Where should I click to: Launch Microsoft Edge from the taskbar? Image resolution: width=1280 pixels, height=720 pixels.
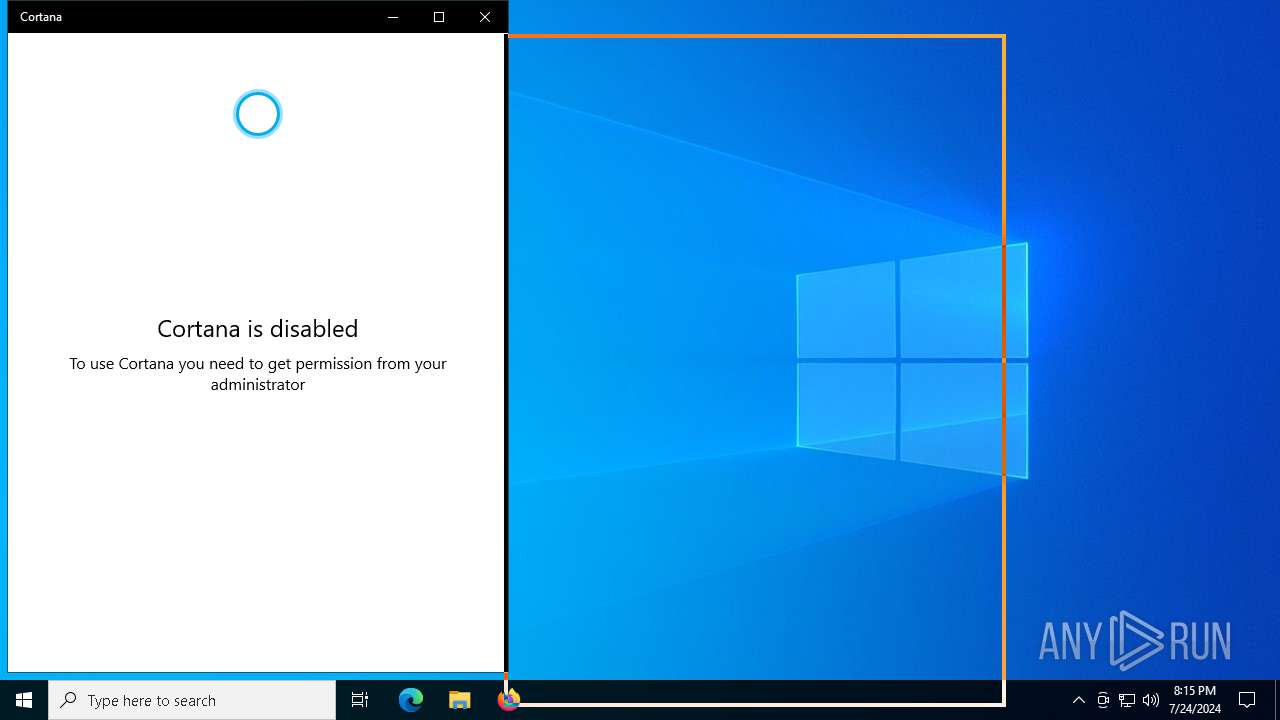pyautogui.click(x=411, y=700)
